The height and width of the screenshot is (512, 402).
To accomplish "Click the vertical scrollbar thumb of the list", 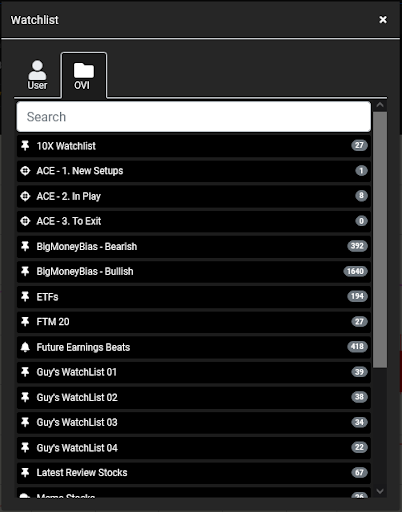I will [380, 240].
